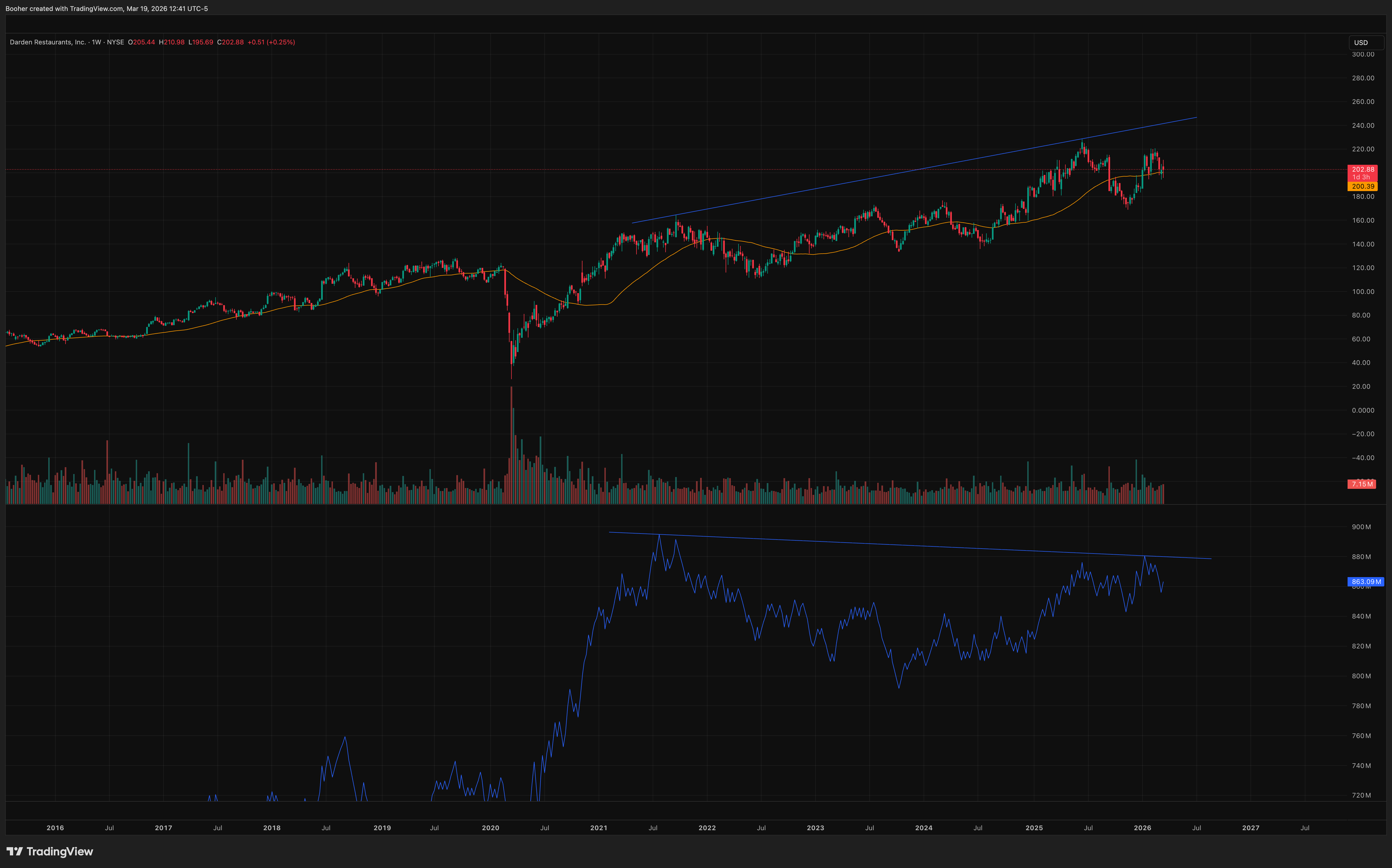Click the 2020 label on time axis
Viewport: 1392px width, 868px height.
point(490,828)
